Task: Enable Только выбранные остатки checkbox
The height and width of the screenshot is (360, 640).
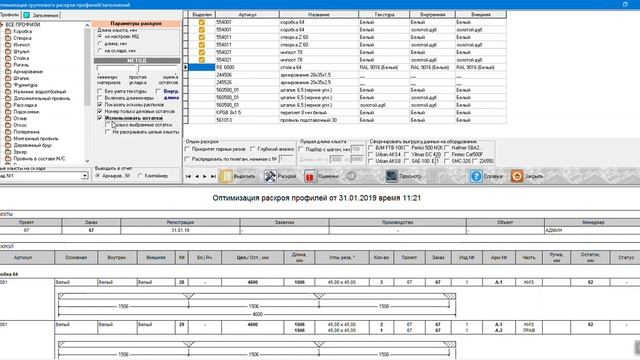Action: [108, 125]
